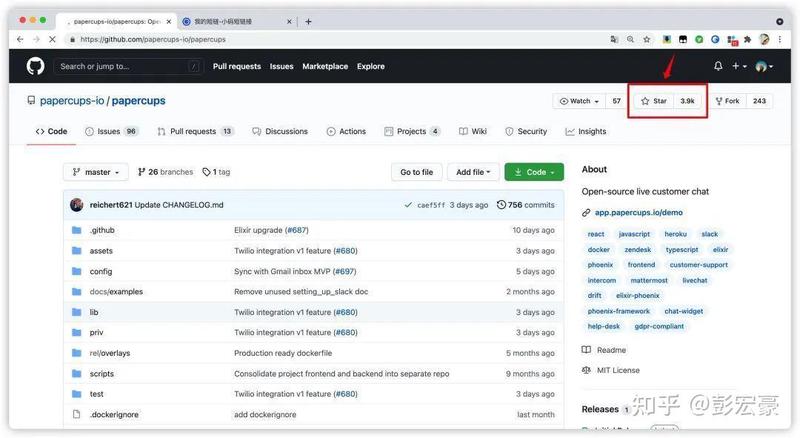The height and width of the screenshot is (438, 800).
Task: Open the lib folder
Action: pos(94,312)
